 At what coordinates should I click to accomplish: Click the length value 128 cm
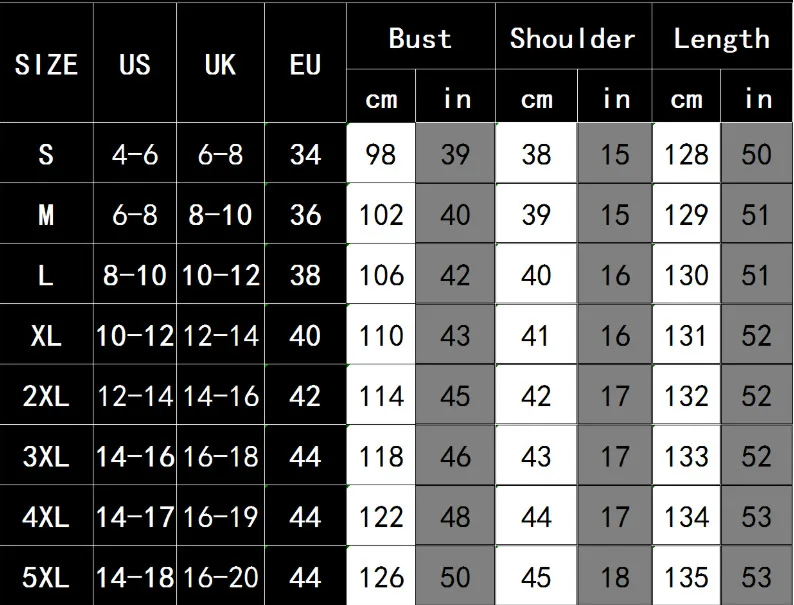[x=686, y=154]
